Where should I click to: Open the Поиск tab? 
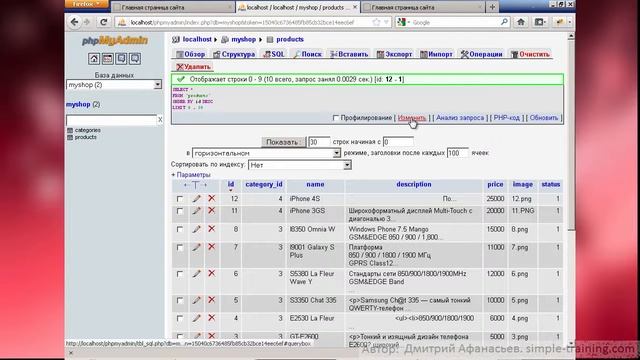[307, 54]
